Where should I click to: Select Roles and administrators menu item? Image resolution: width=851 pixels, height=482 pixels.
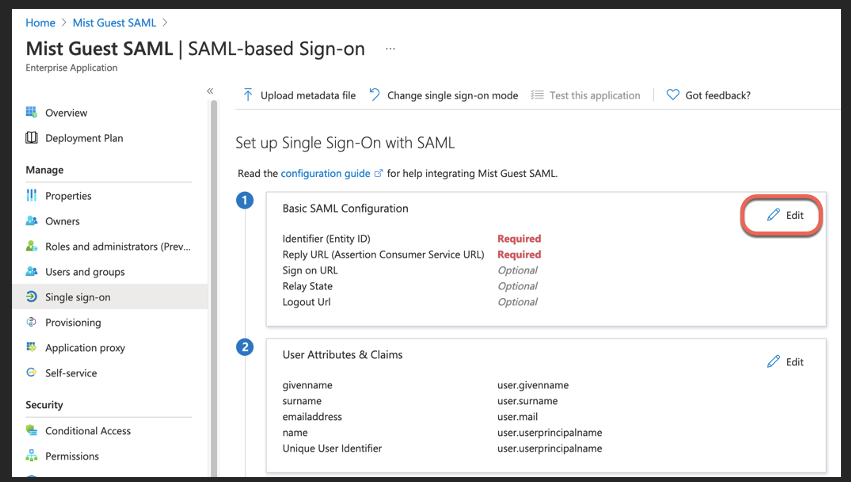tap(117, 246)
